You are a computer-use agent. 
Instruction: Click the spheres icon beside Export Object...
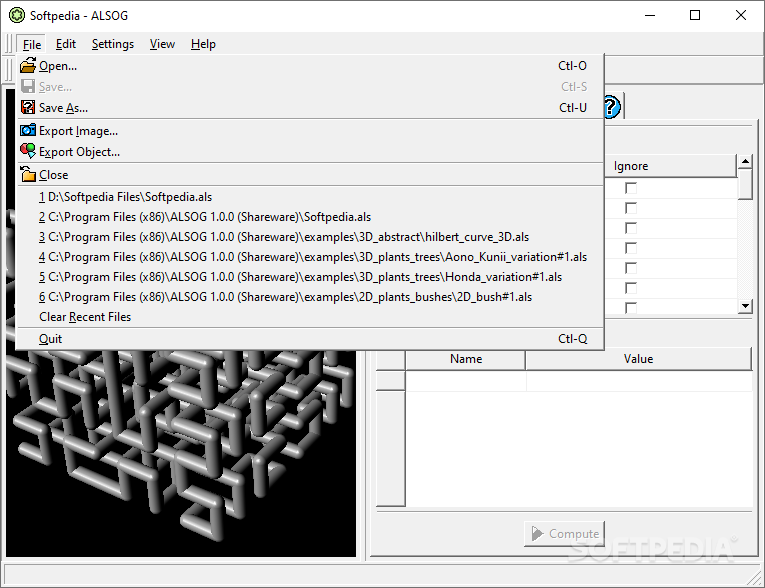click(28, 151)
